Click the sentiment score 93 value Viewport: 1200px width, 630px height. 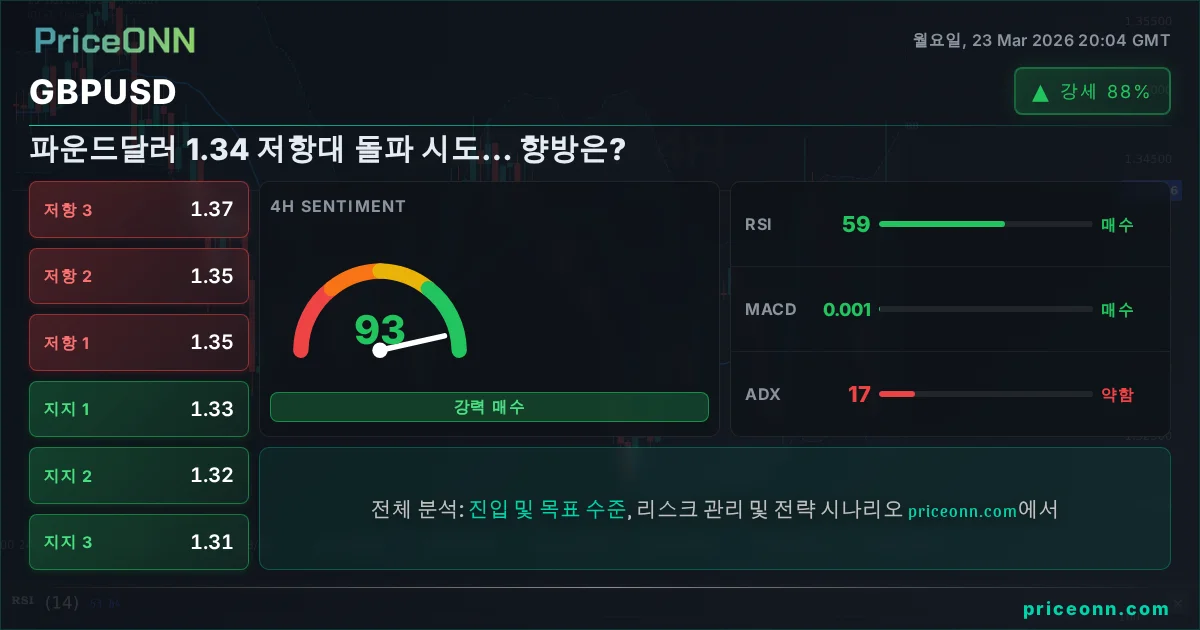coord(379,329)
